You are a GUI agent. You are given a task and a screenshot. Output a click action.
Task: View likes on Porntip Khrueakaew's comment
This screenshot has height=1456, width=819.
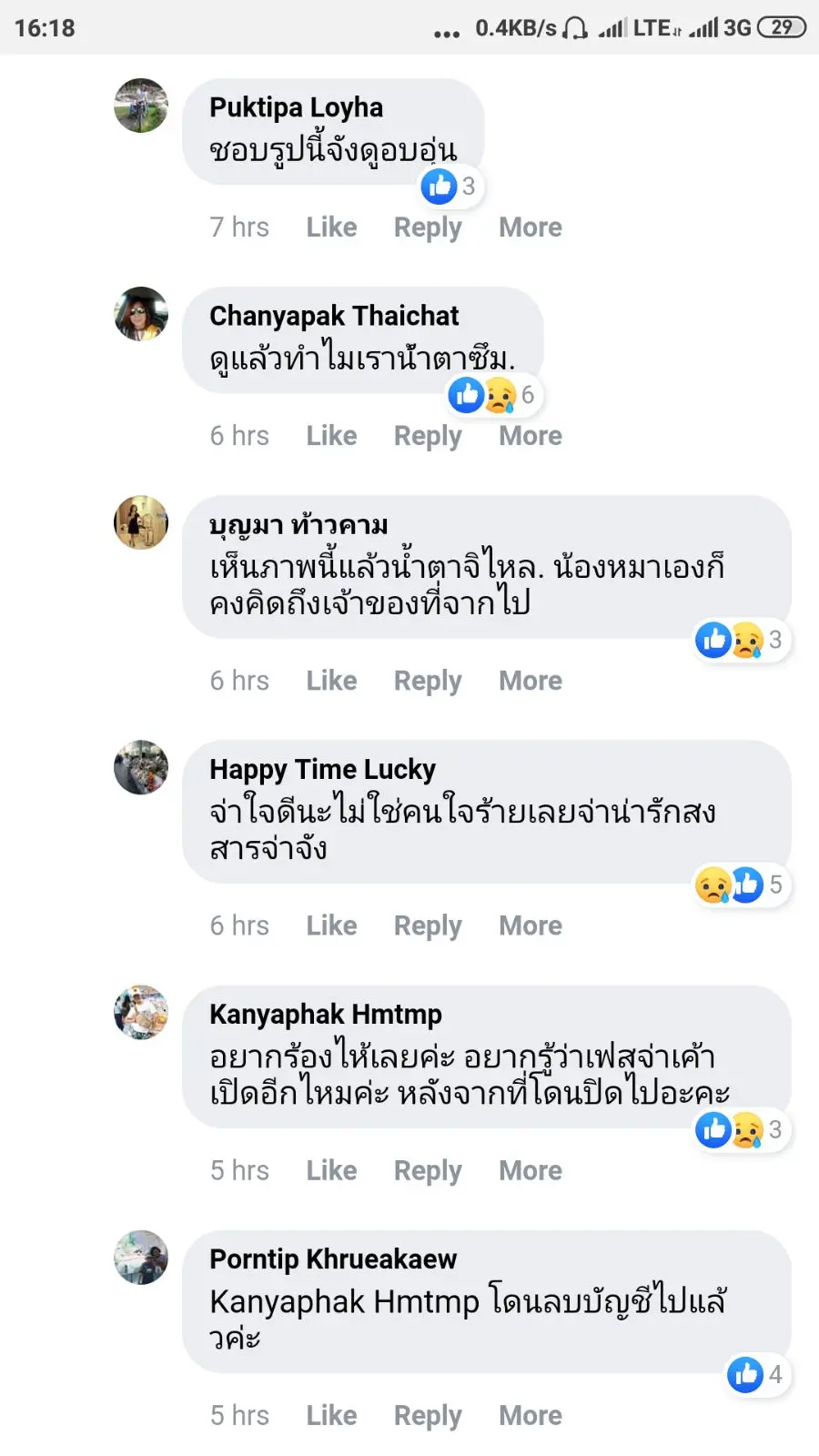click(x=756, y=1374)
